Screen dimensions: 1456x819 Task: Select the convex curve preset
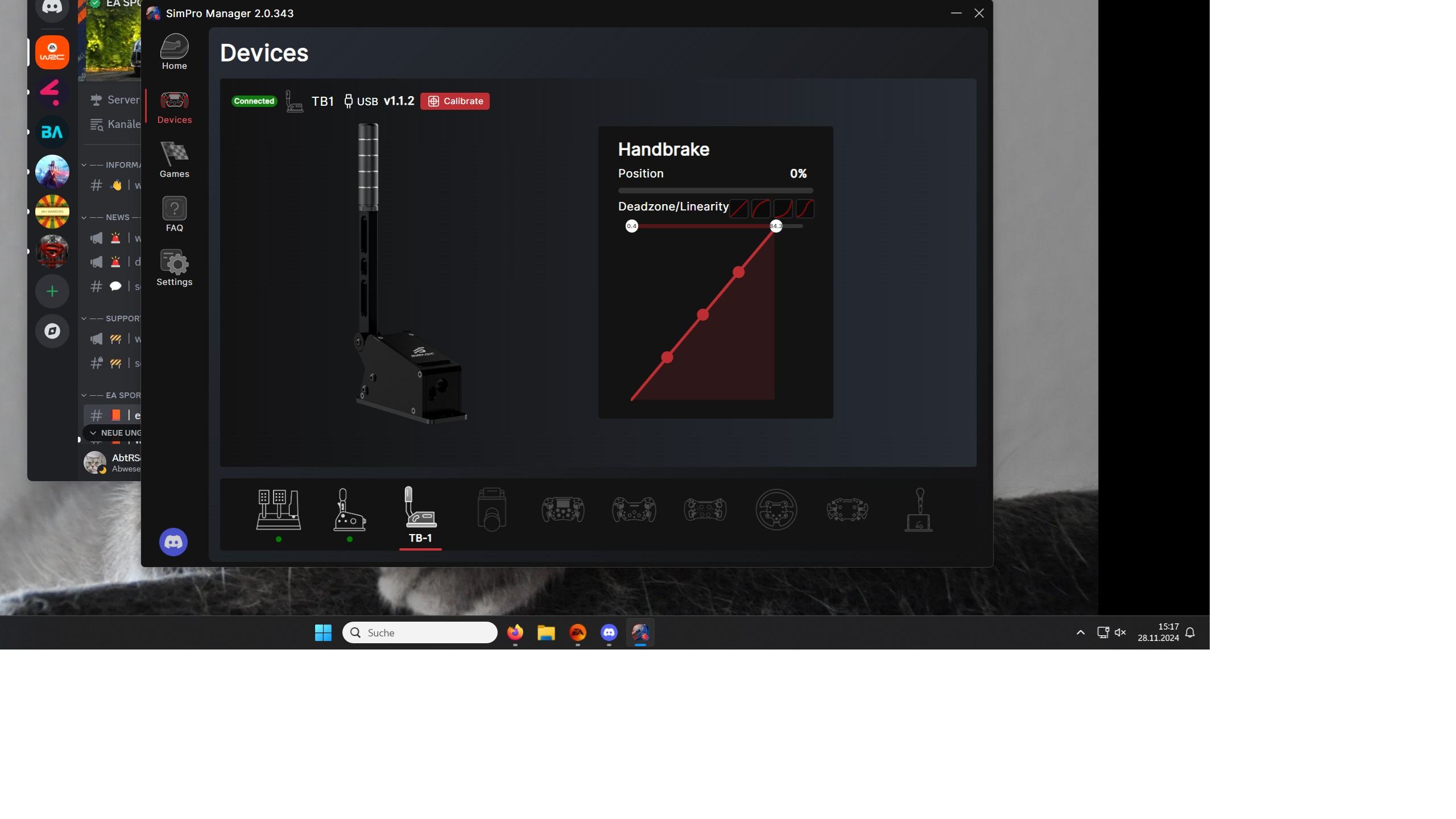click(761, 209)
